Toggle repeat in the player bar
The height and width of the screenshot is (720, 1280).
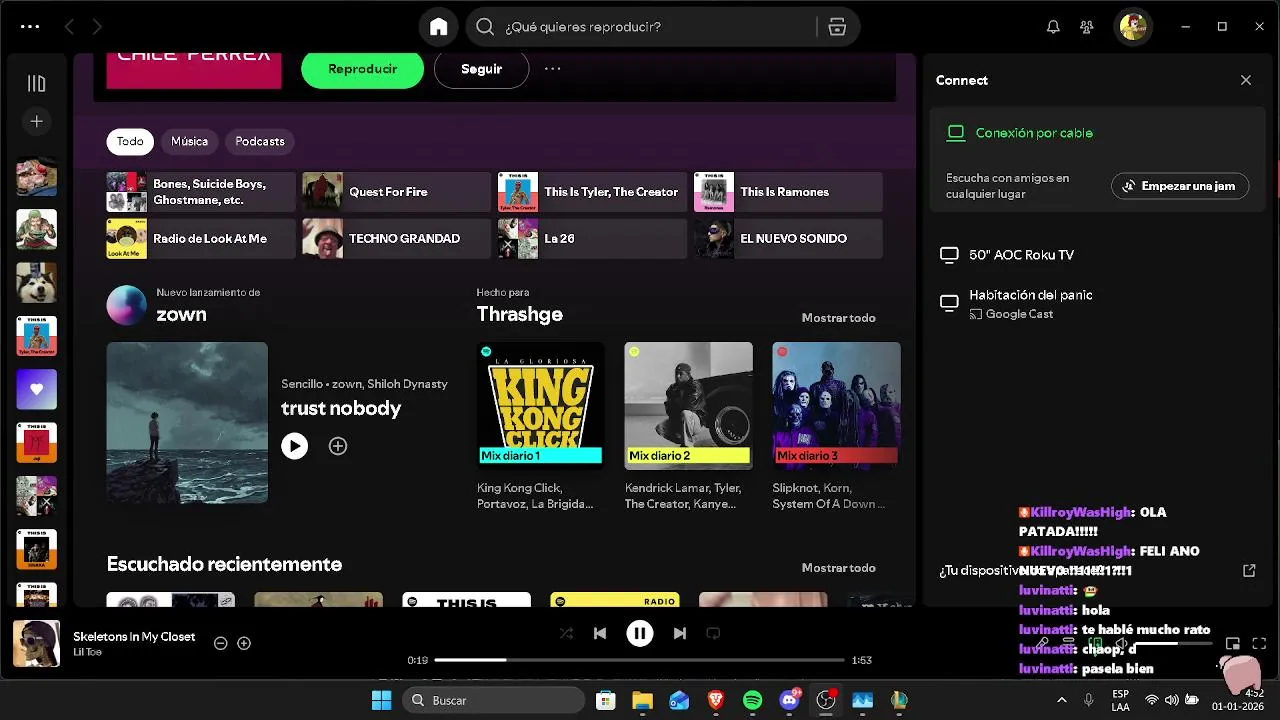tap(713, 633)
